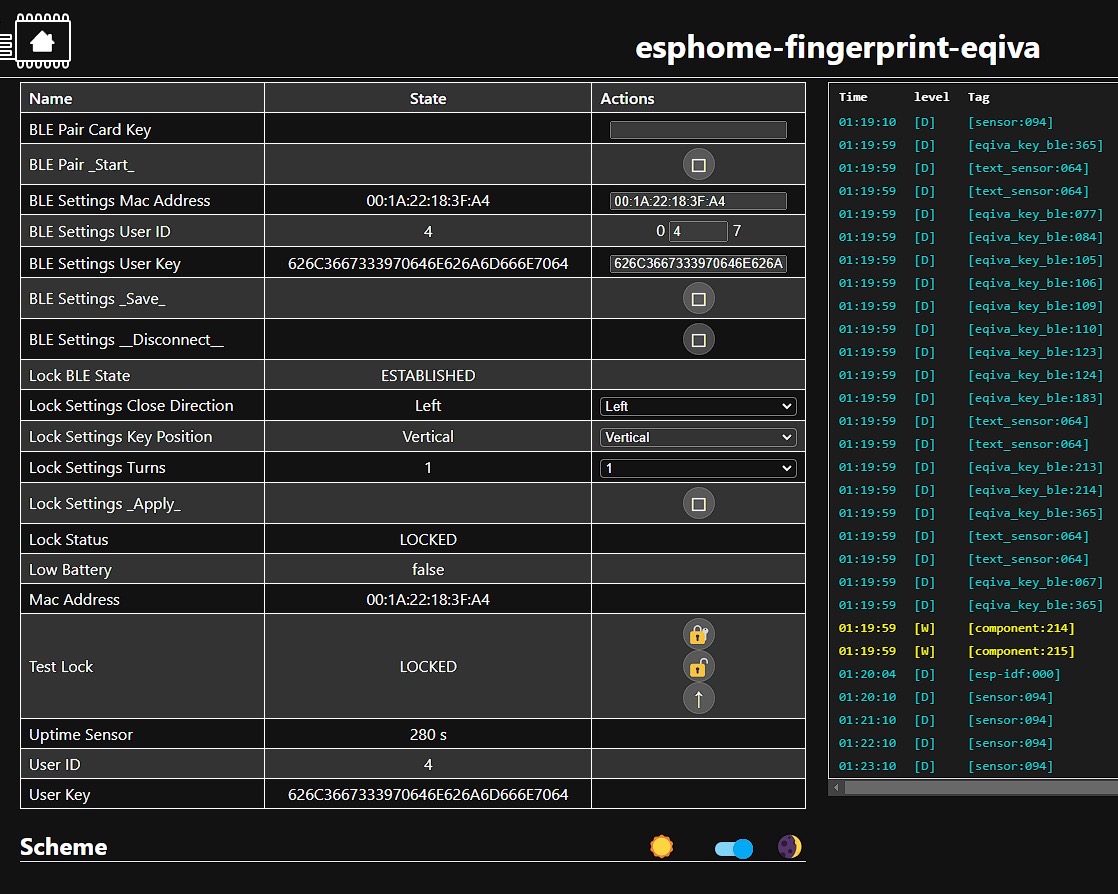Click the Uptime Sensor 280 s value
This screenshot has height=894, width=1118.
tap(428, 734)
